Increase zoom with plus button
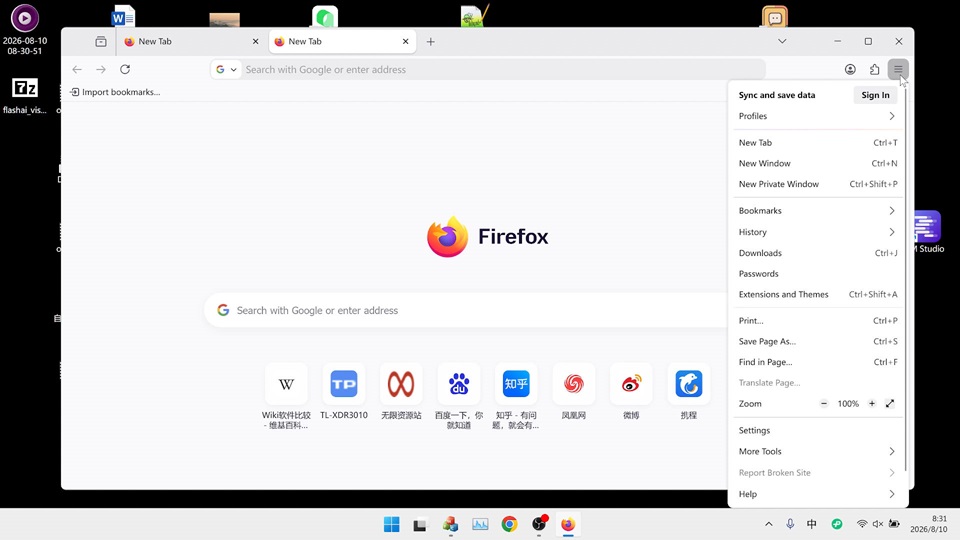The width and height of the screenshot is (960, 540). 872,403
